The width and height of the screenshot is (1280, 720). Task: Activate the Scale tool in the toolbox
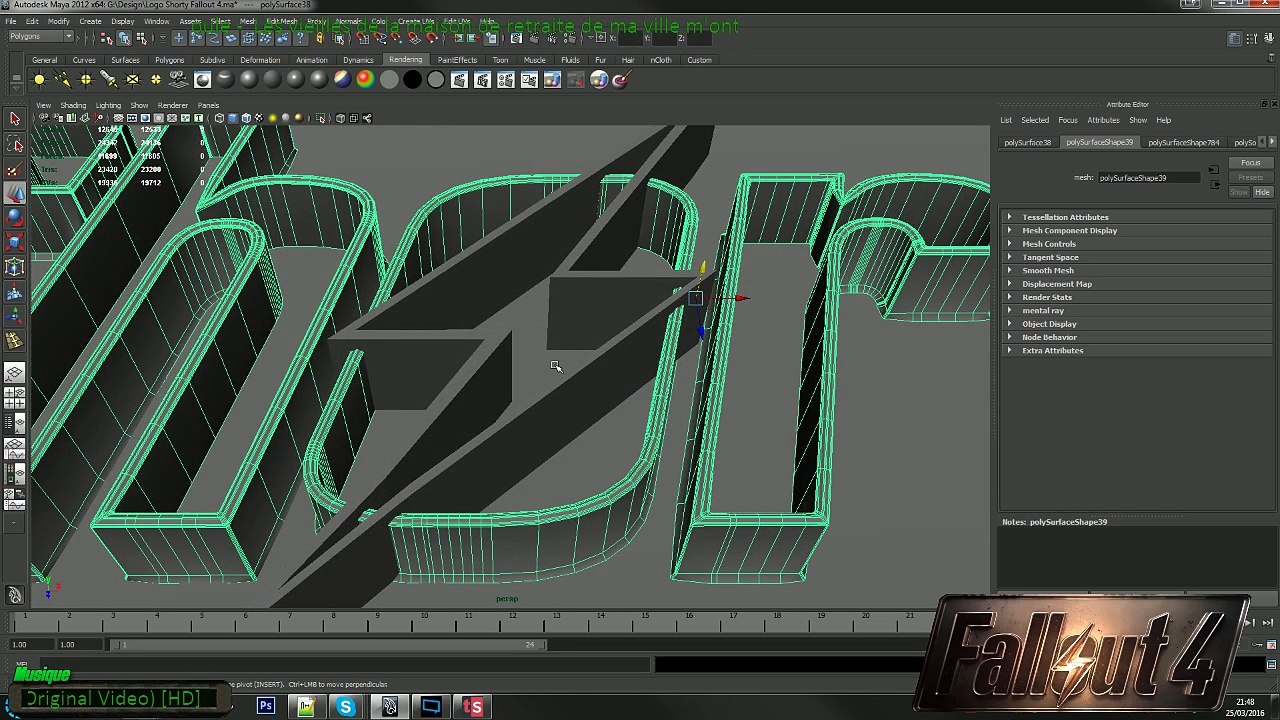pos(15,242)
